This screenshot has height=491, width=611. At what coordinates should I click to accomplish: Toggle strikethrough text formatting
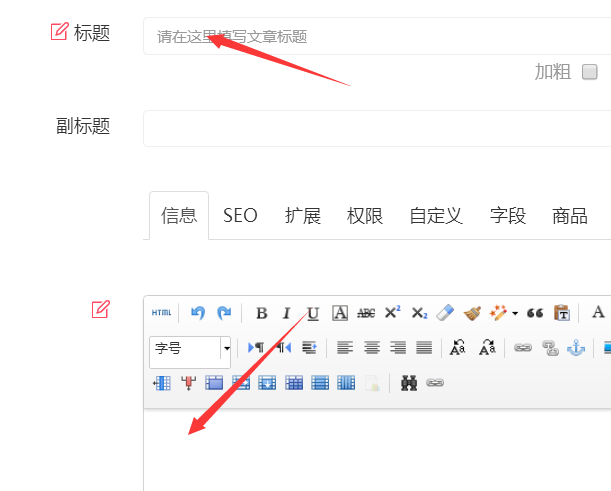366,313
